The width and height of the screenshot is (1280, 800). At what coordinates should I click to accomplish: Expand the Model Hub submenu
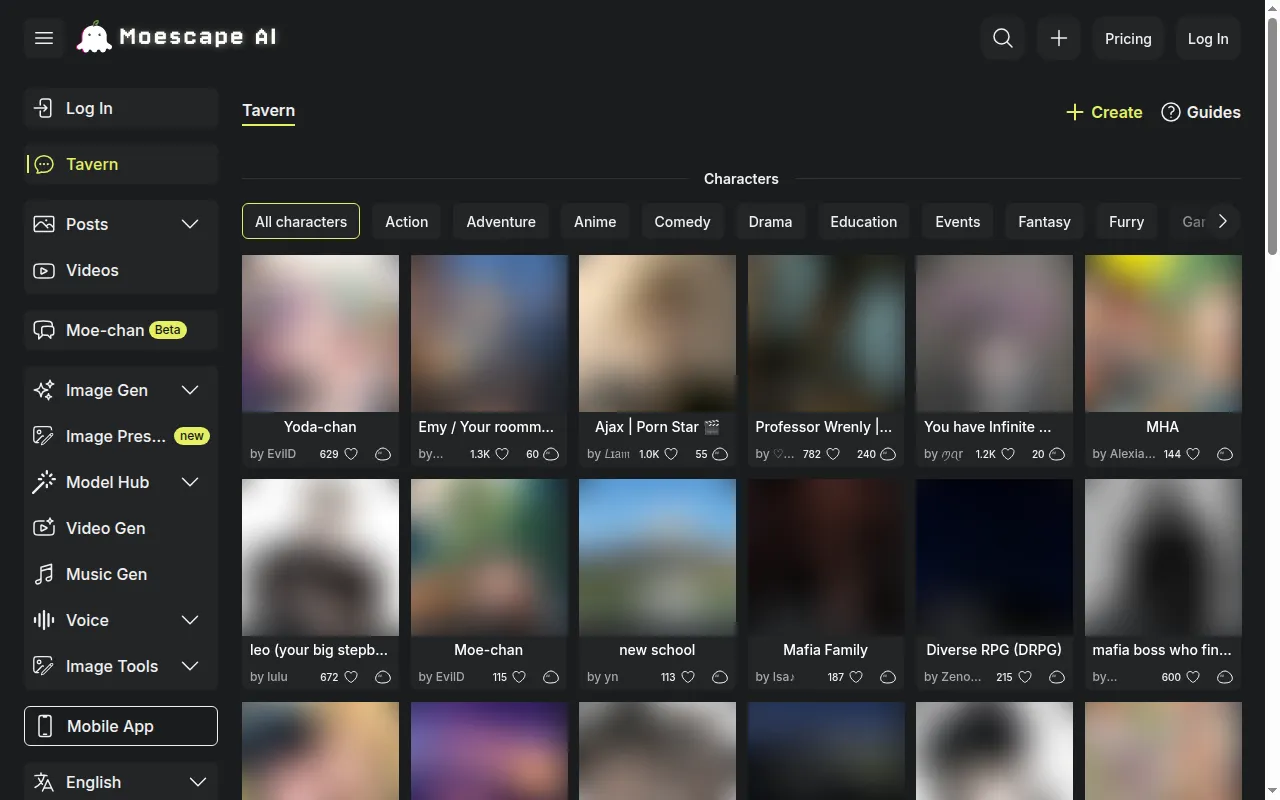190,482
